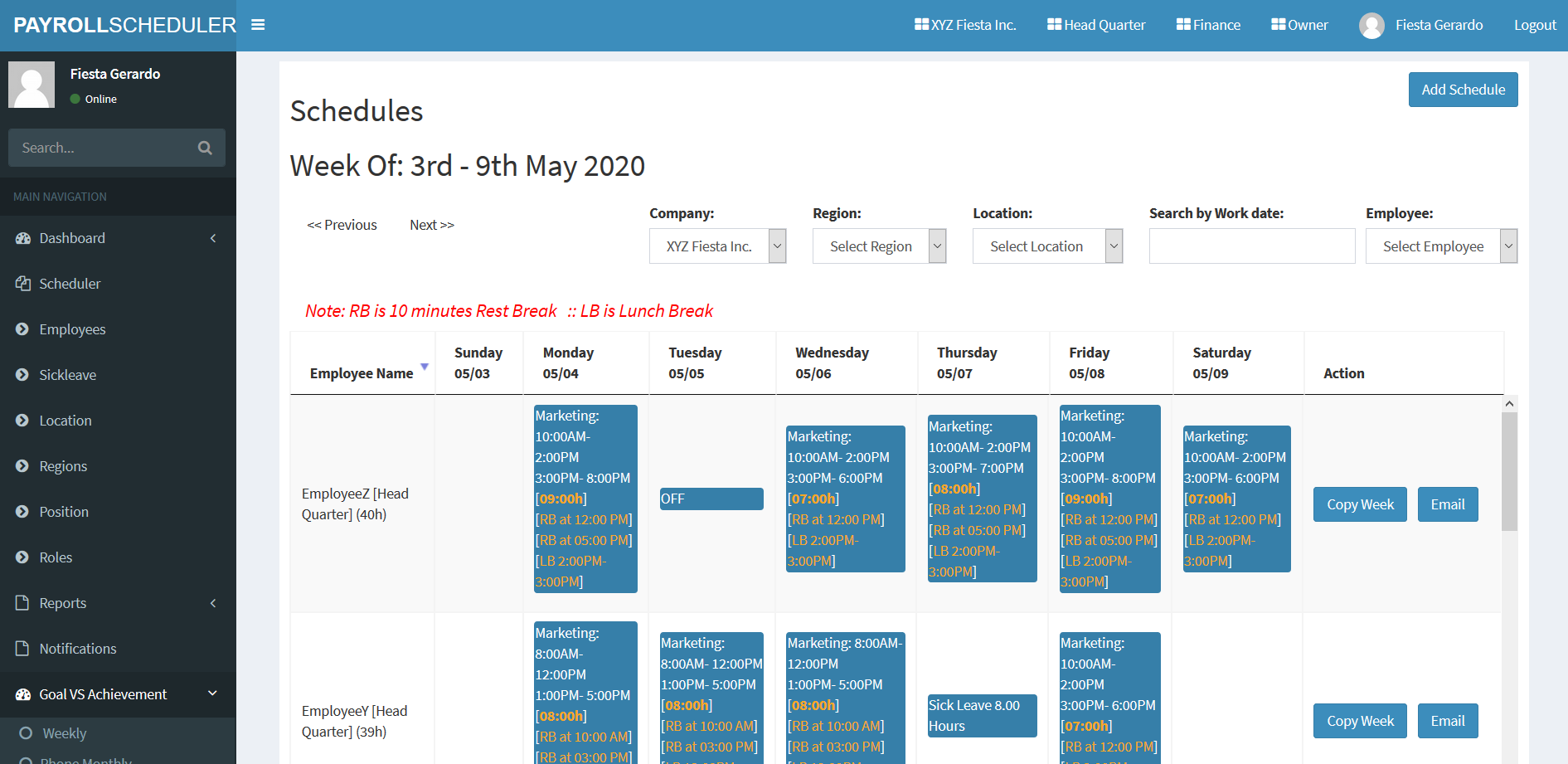Click the Roles arrow icon

pos(22,557)
